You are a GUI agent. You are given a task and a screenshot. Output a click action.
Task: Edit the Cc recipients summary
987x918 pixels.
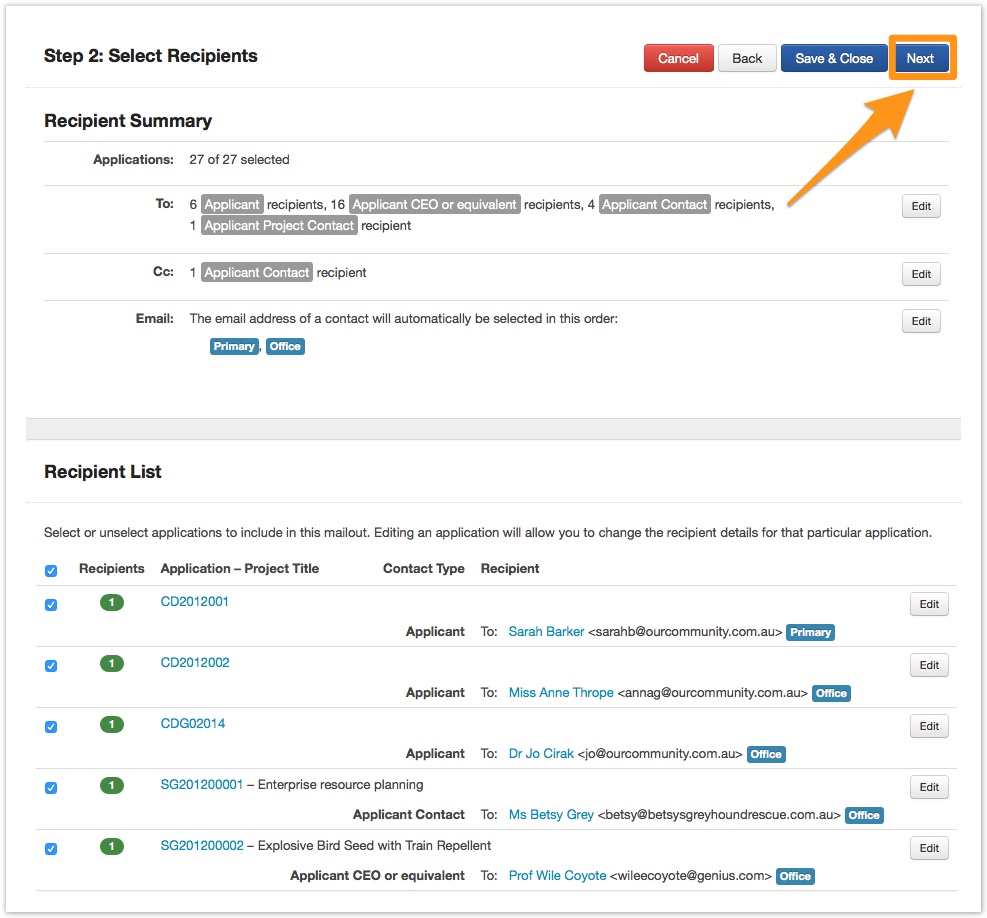(x=921, y=274)
